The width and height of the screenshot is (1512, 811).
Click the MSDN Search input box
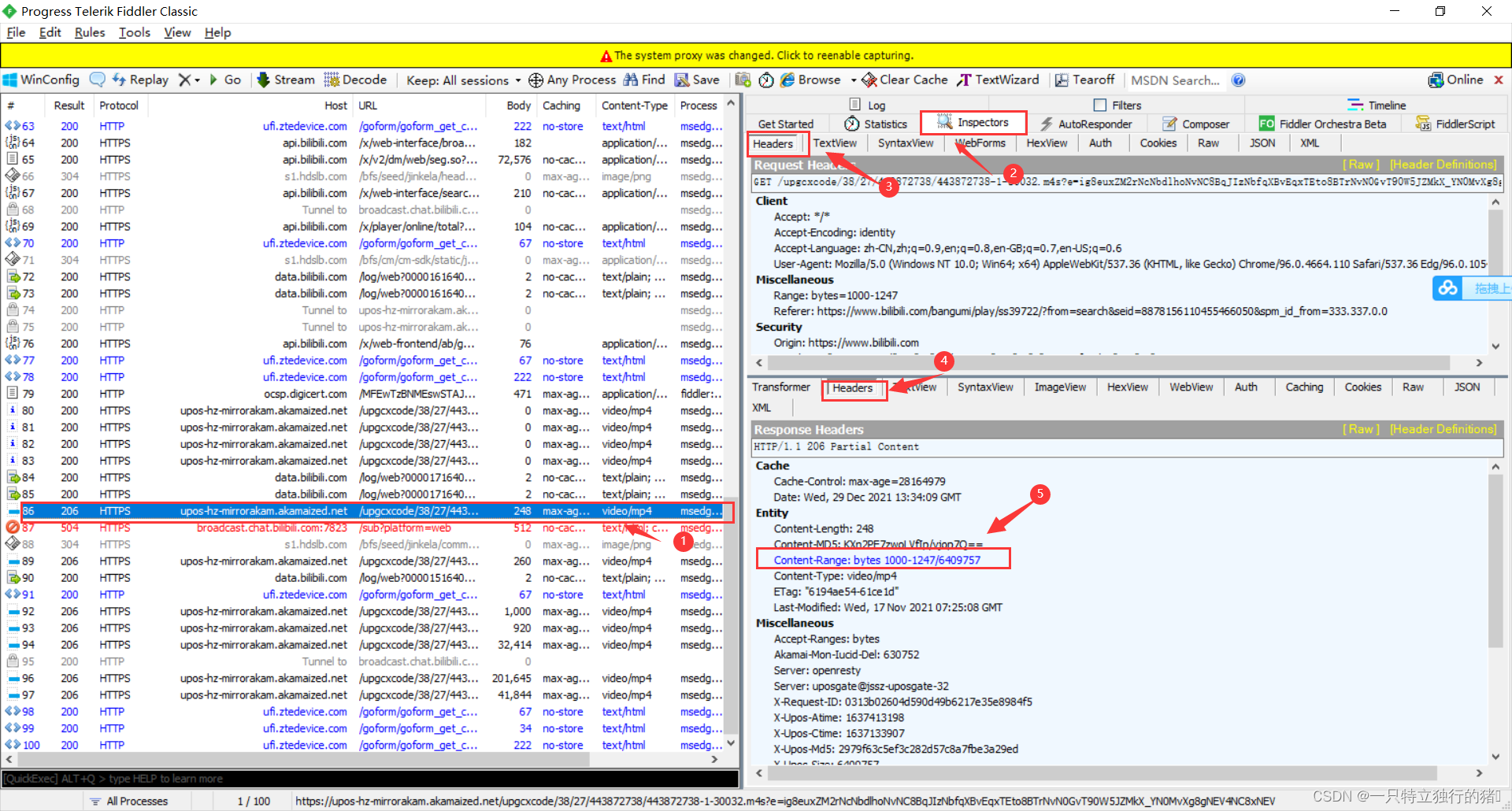[1176, 80]
